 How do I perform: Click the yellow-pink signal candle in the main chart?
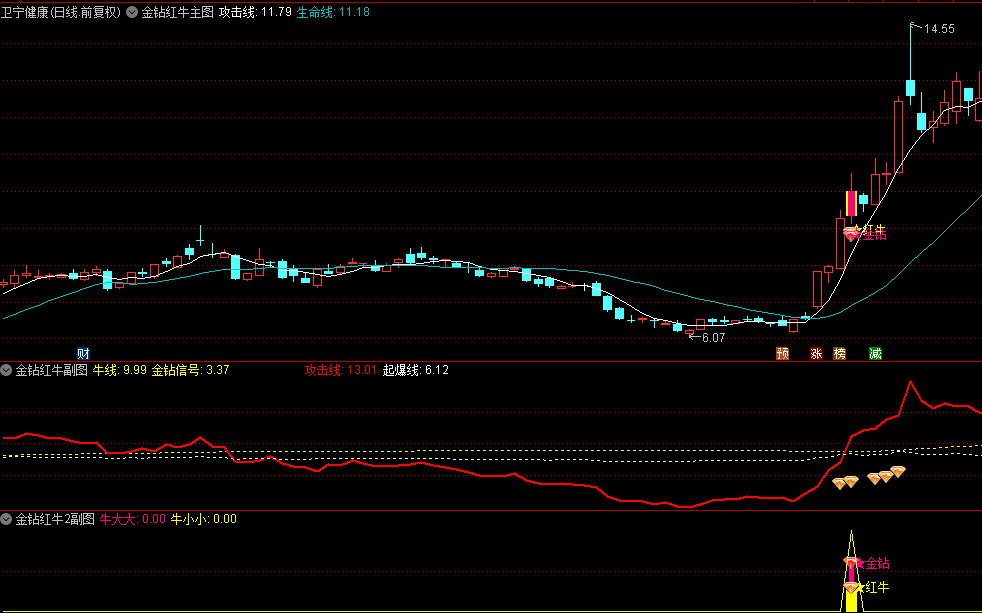point(851,203)
